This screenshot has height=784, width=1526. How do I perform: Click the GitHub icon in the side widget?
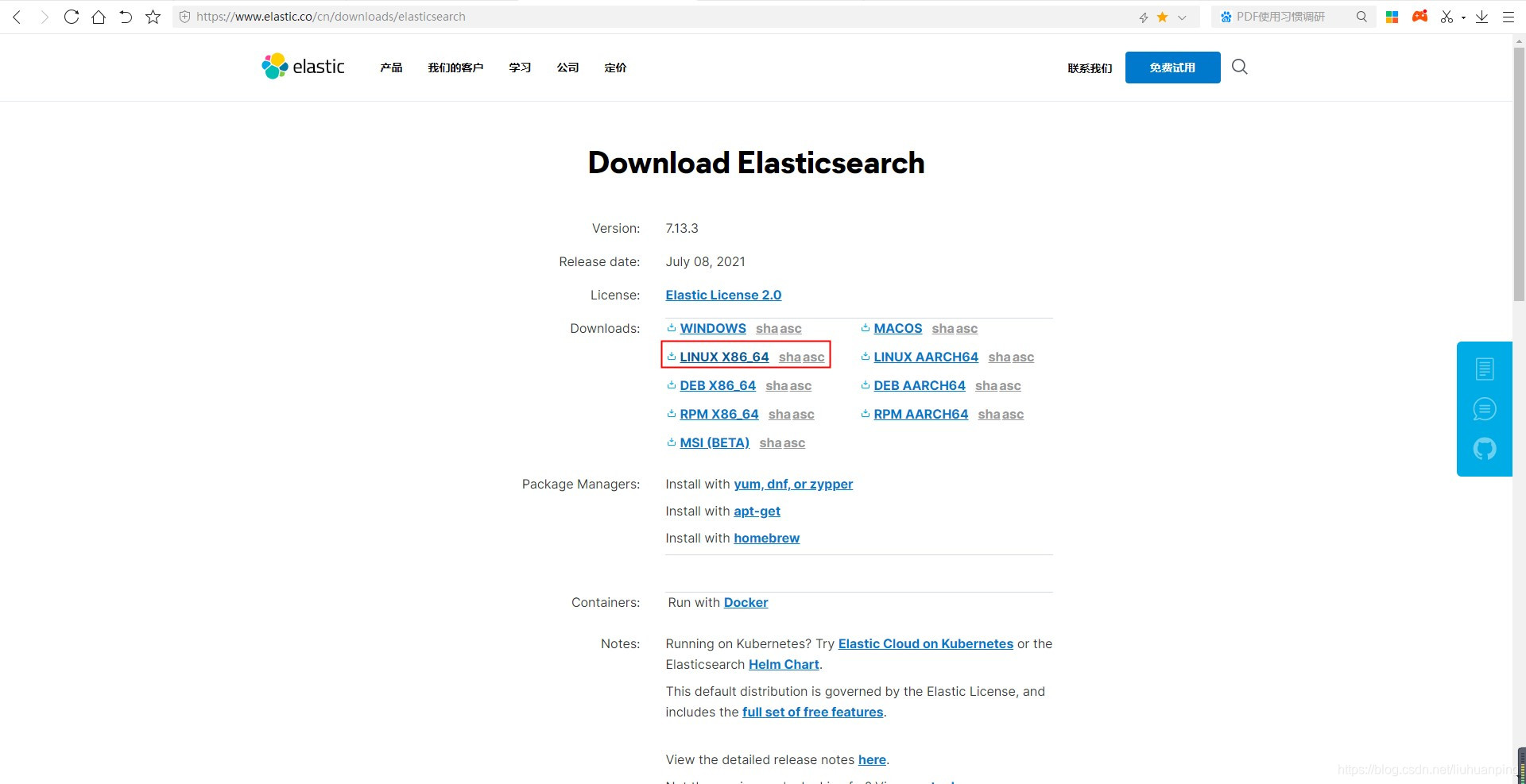1484,449
